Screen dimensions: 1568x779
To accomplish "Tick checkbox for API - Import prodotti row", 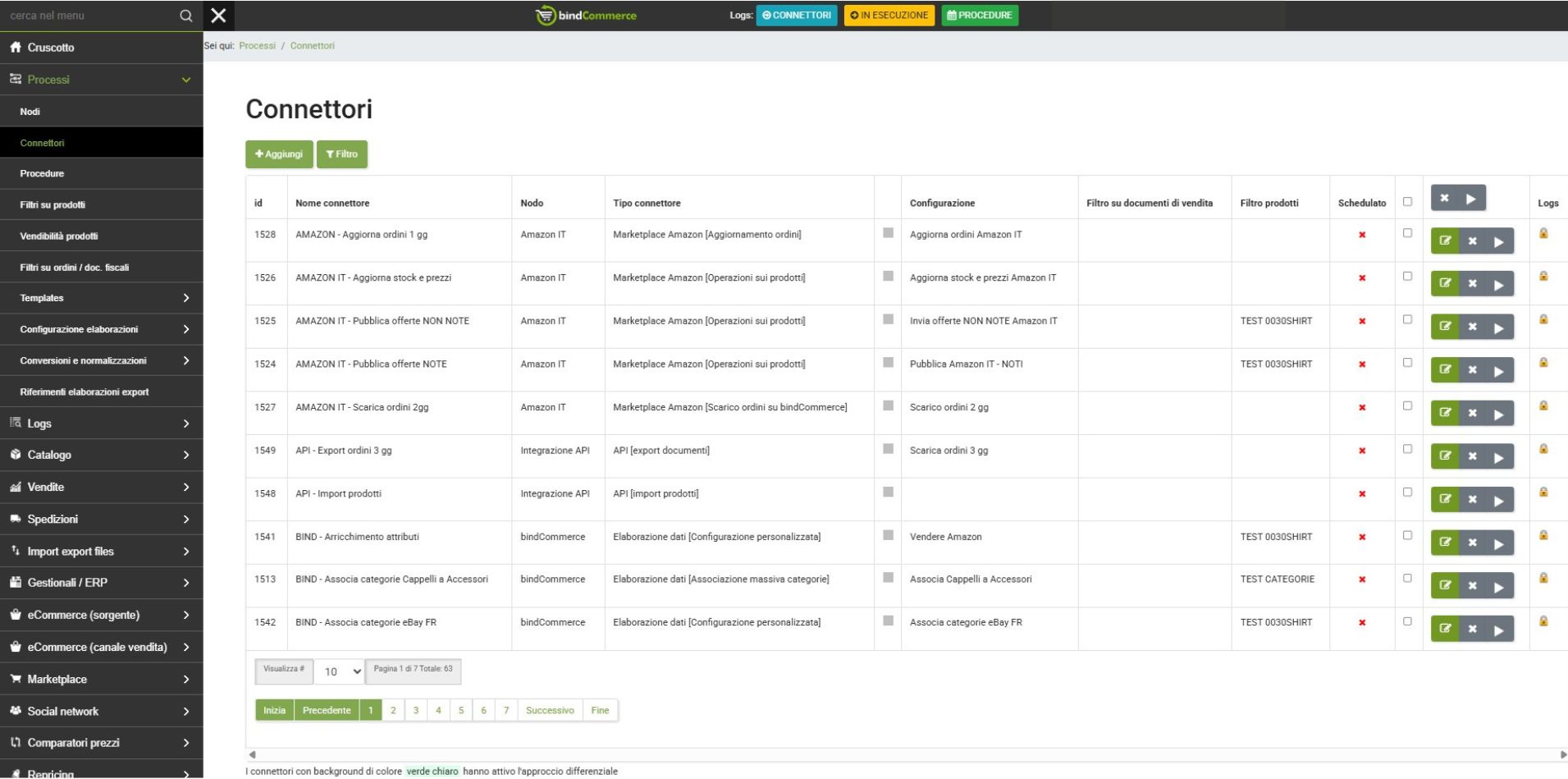I will pyautogui.click(x=1407, y=493).
